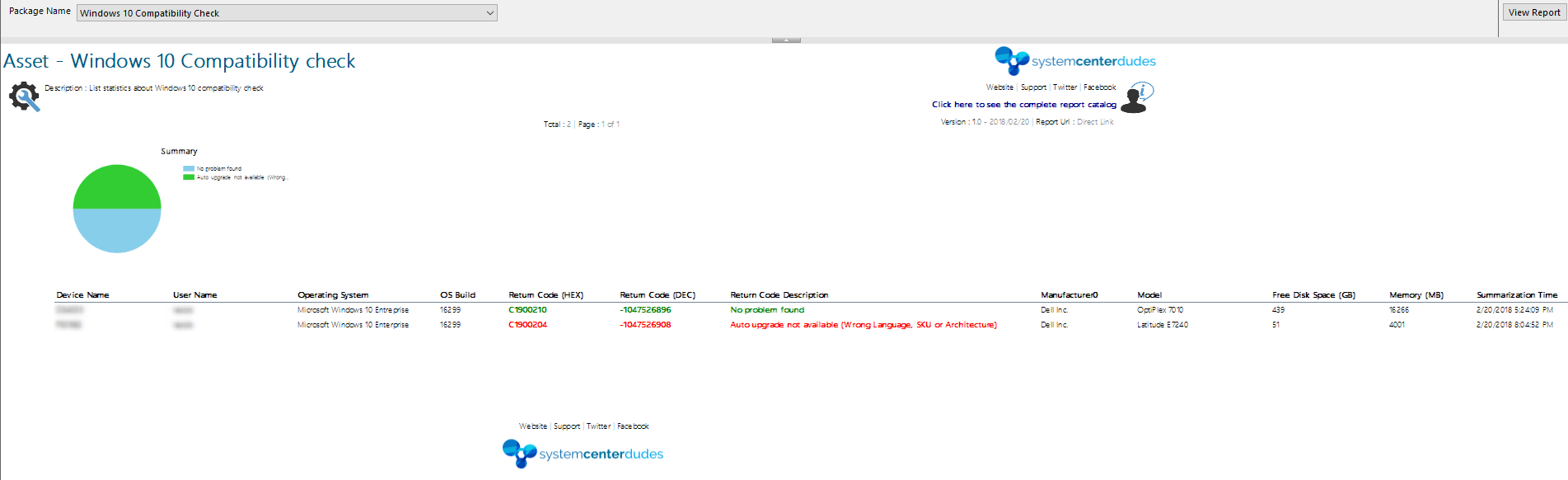Click the OptiPlex 7010 model cell

(x=1160, y=310)
